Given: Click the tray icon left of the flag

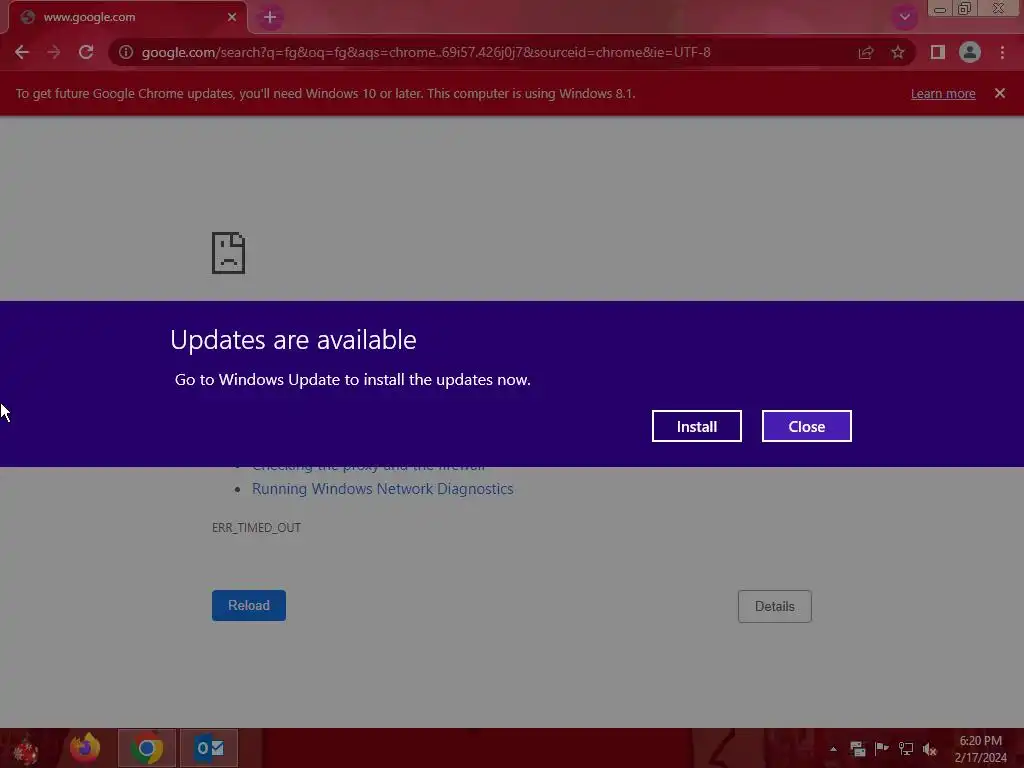Looking at the screenshot, I should coord(857,748).
